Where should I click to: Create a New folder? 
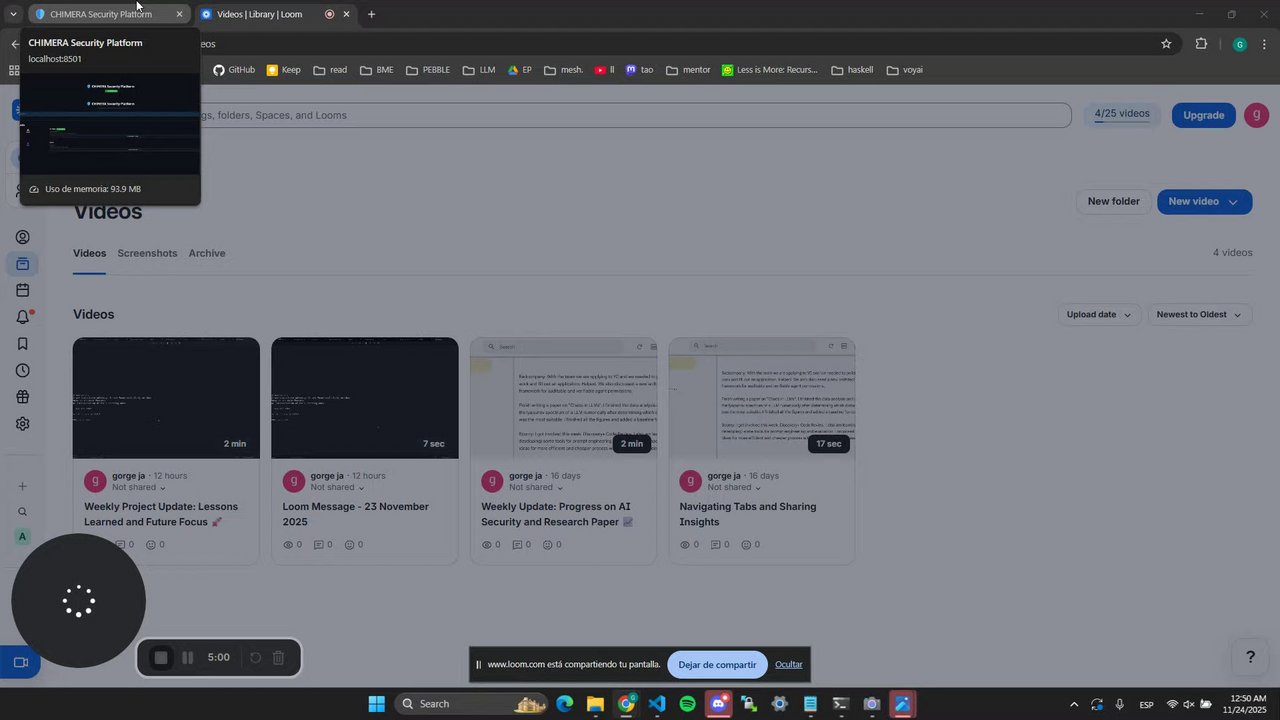point(1113,201)
